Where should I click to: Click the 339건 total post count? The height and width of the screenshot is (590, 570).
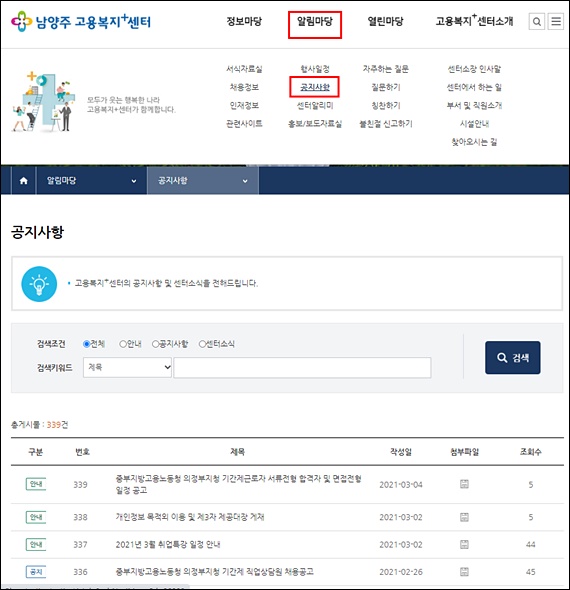[x=57, y=425]
